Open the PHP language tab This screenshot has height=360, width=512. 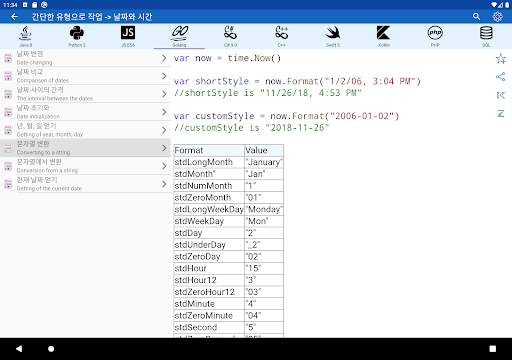[x=435, y=36]
